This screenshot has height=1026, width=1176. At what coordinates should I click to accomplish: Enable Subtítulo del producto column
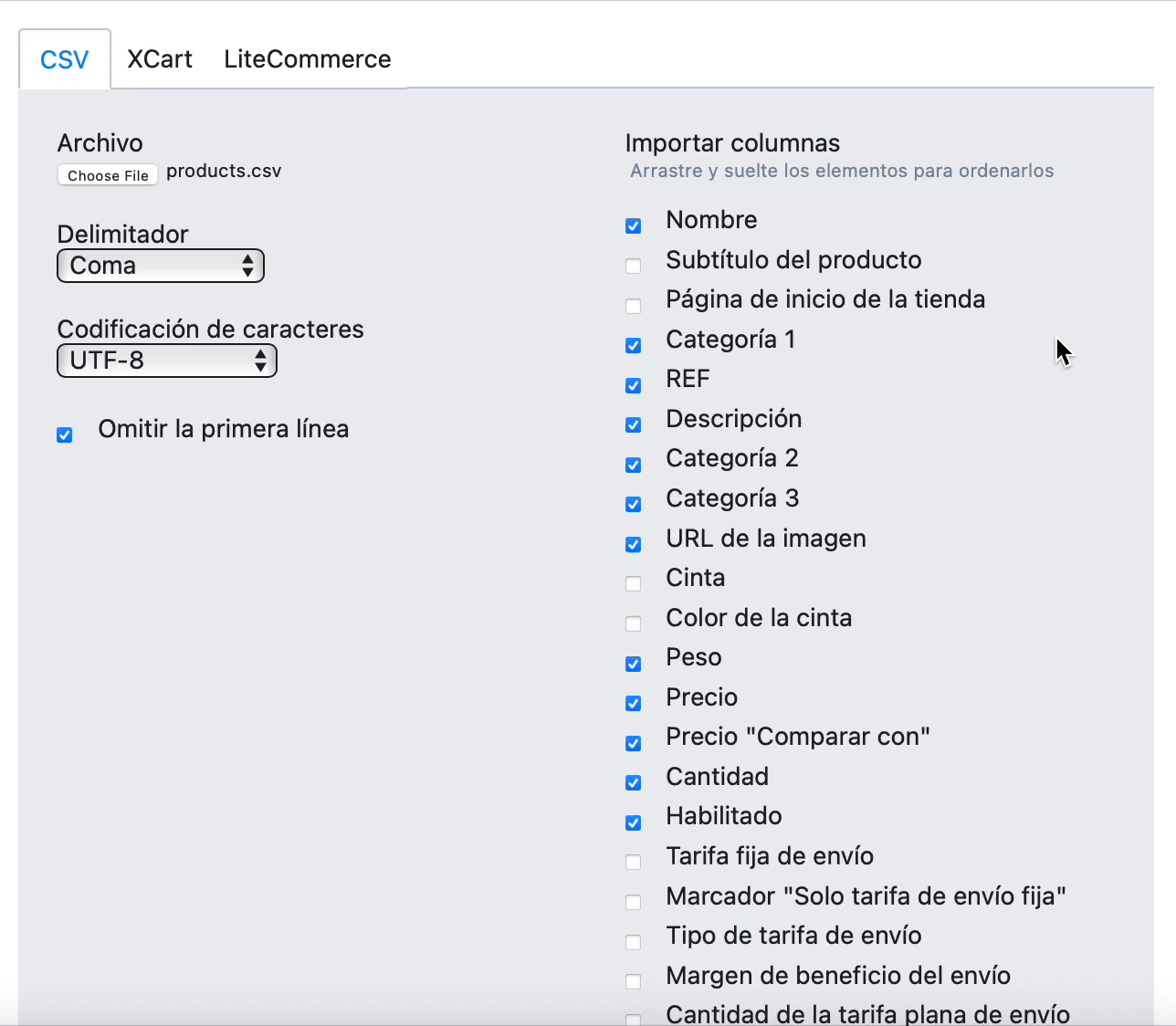[x=633, y=266]
